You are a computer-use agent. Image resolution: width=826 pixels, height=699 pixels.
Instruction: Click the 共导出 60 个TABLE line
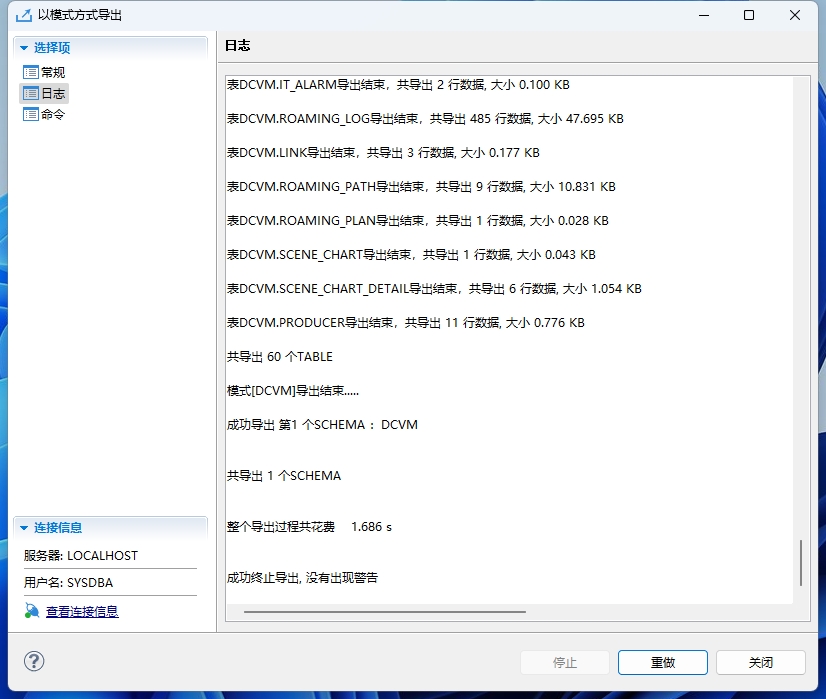tap(280, 357)
